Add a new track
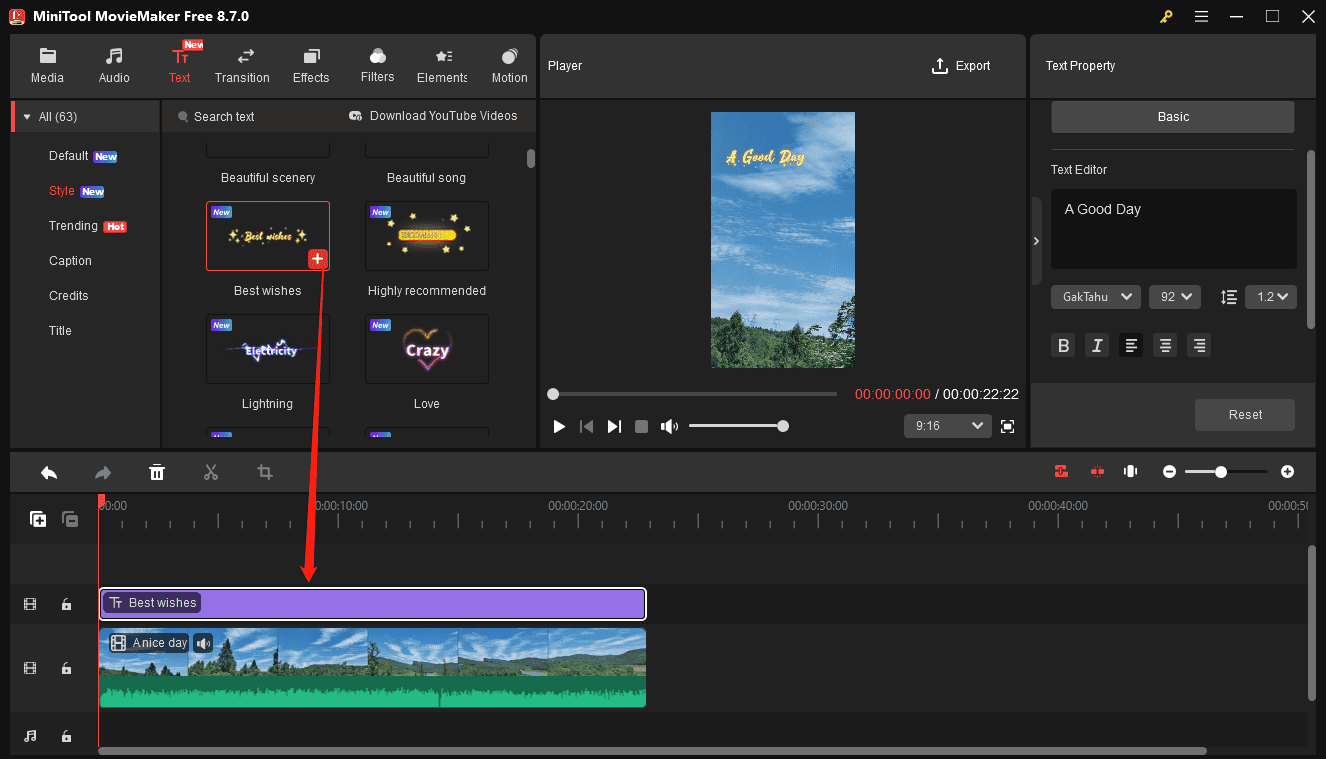Image resolution: width=1326 pixels, height=759 pixels. [x=38, y=519]
